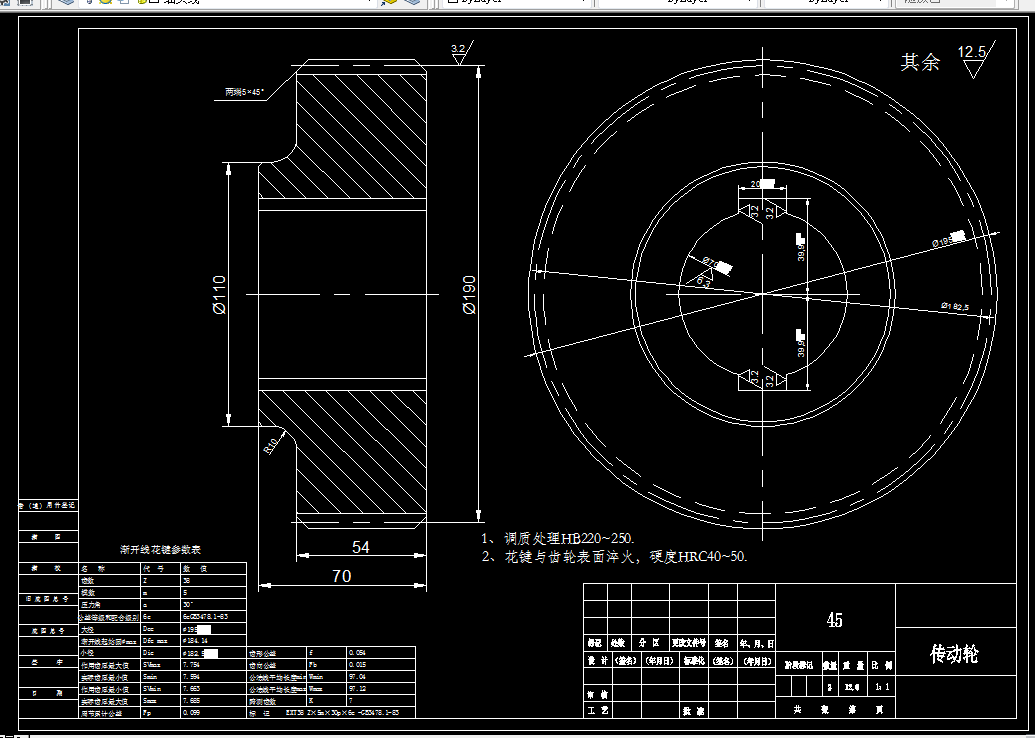1035x738 pixels.
Task: Click the 设计 label in title block
Action: coord(598,661)
